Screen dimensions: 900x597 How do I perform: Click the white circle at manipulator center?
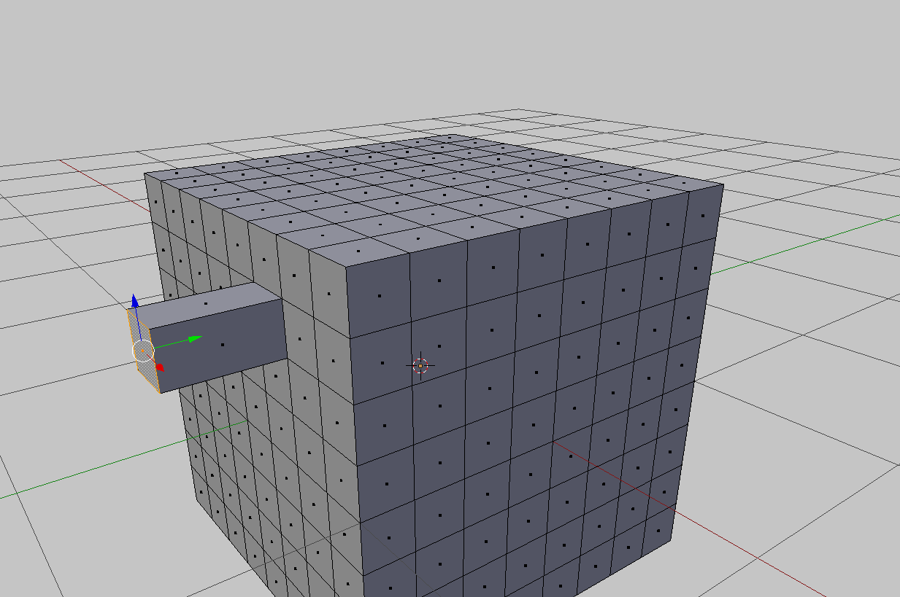143,350
